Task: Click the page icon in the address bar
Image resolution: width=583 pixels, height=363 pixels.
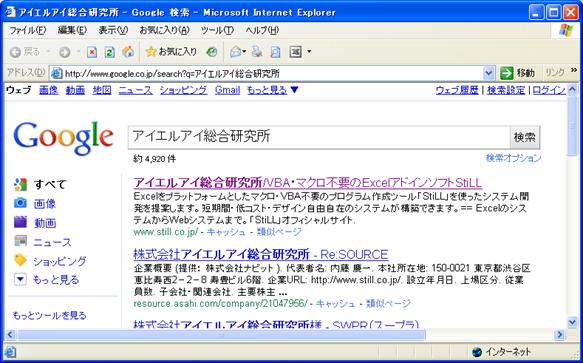Action: tap(57, 74)
